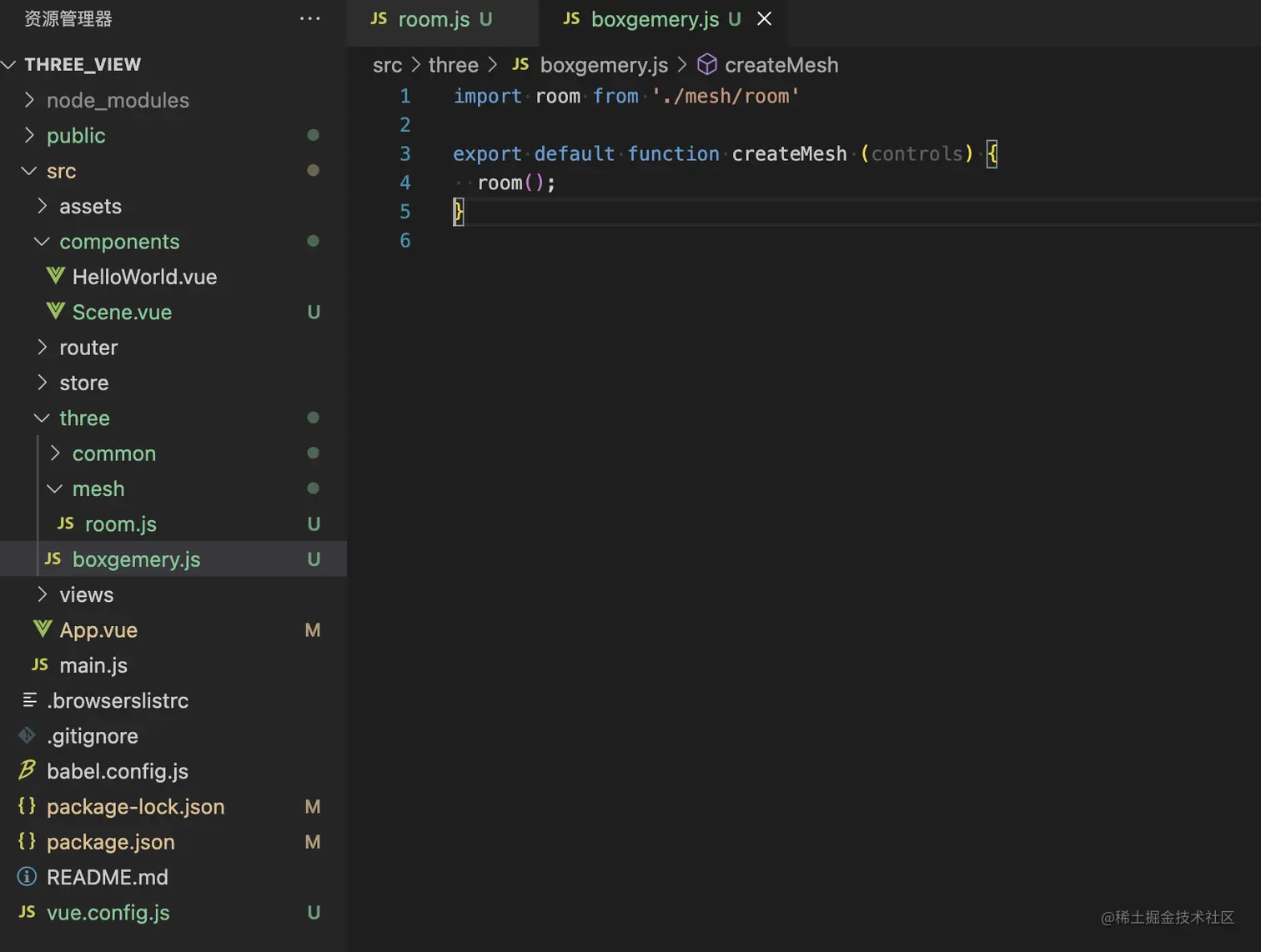The width and height of the screenshot is (1261, 952).
Task: Close the boxgemery.js tab
Action: pyautogui.click(x=764, y=18)
